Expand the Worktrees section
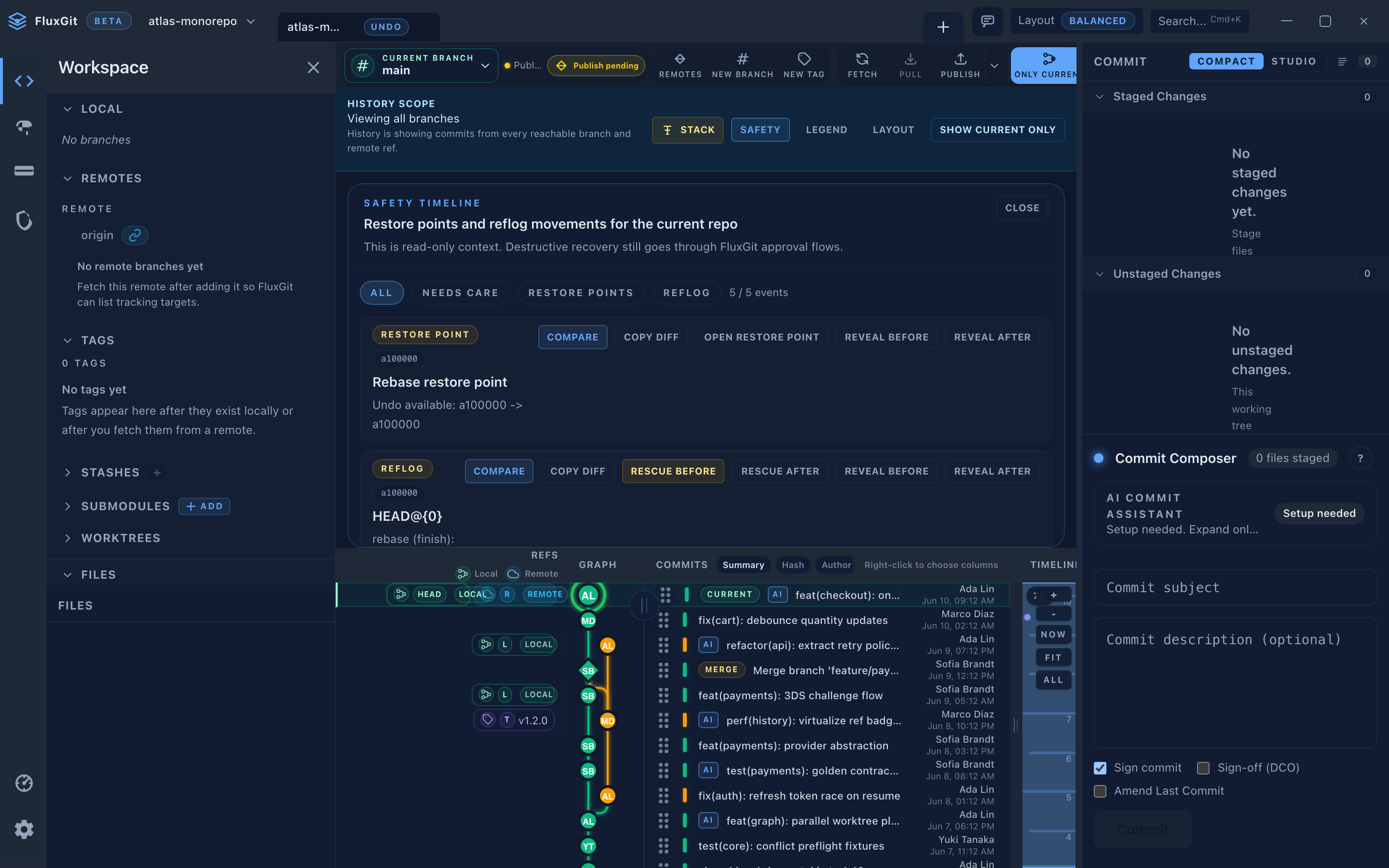Screen dimensions: 1389x868 click(x=68, y=538)
